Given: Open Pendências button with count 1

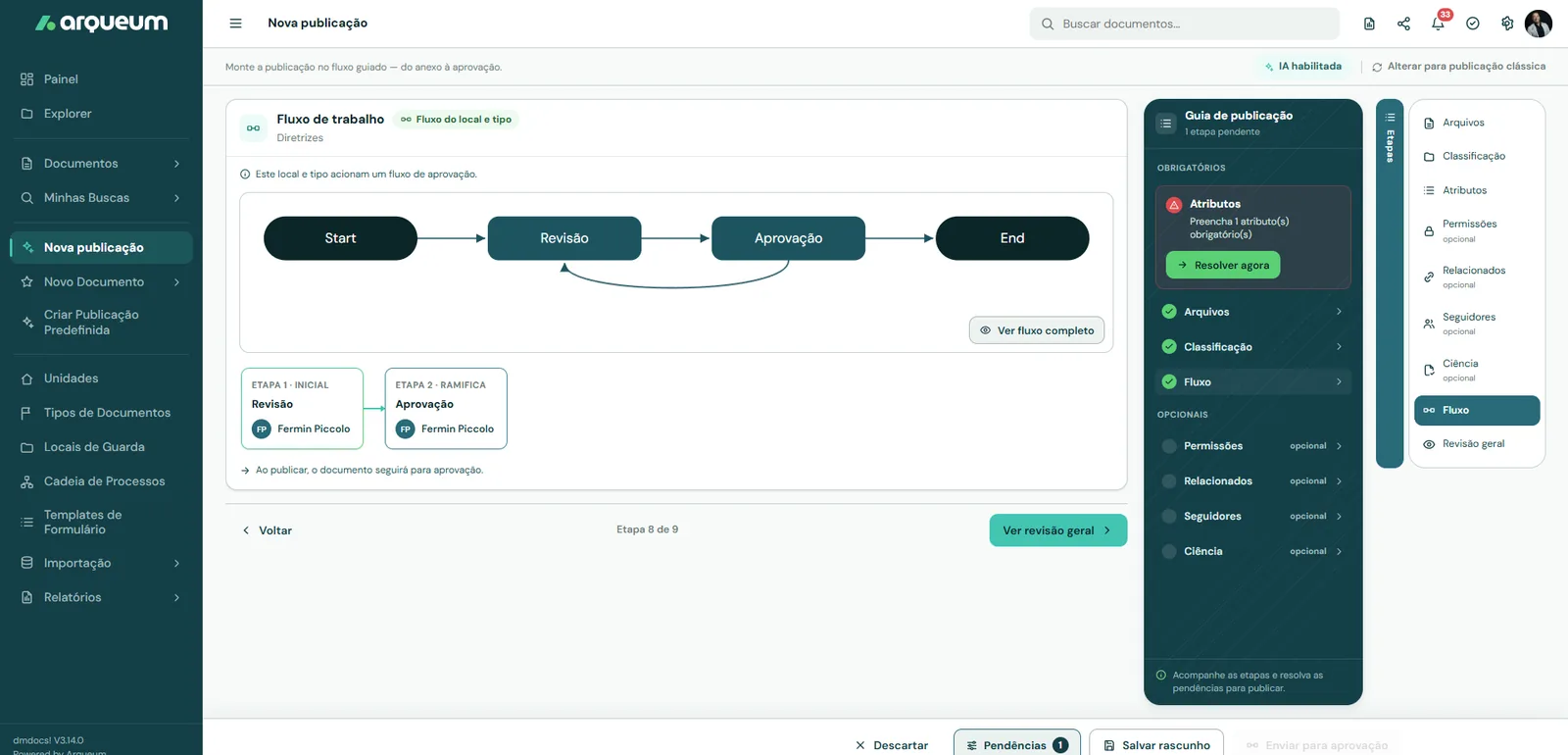Looking at the screenshot, I should pos(1017,744).
